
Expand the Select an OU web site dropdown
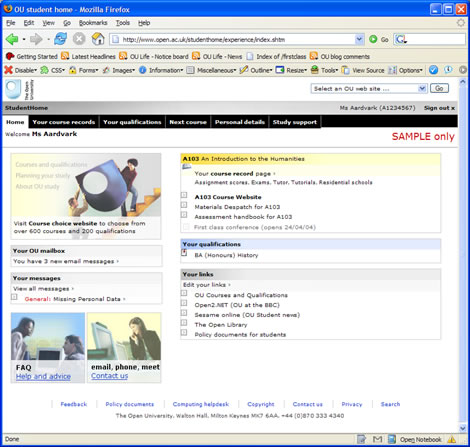(x=369, y=88)
